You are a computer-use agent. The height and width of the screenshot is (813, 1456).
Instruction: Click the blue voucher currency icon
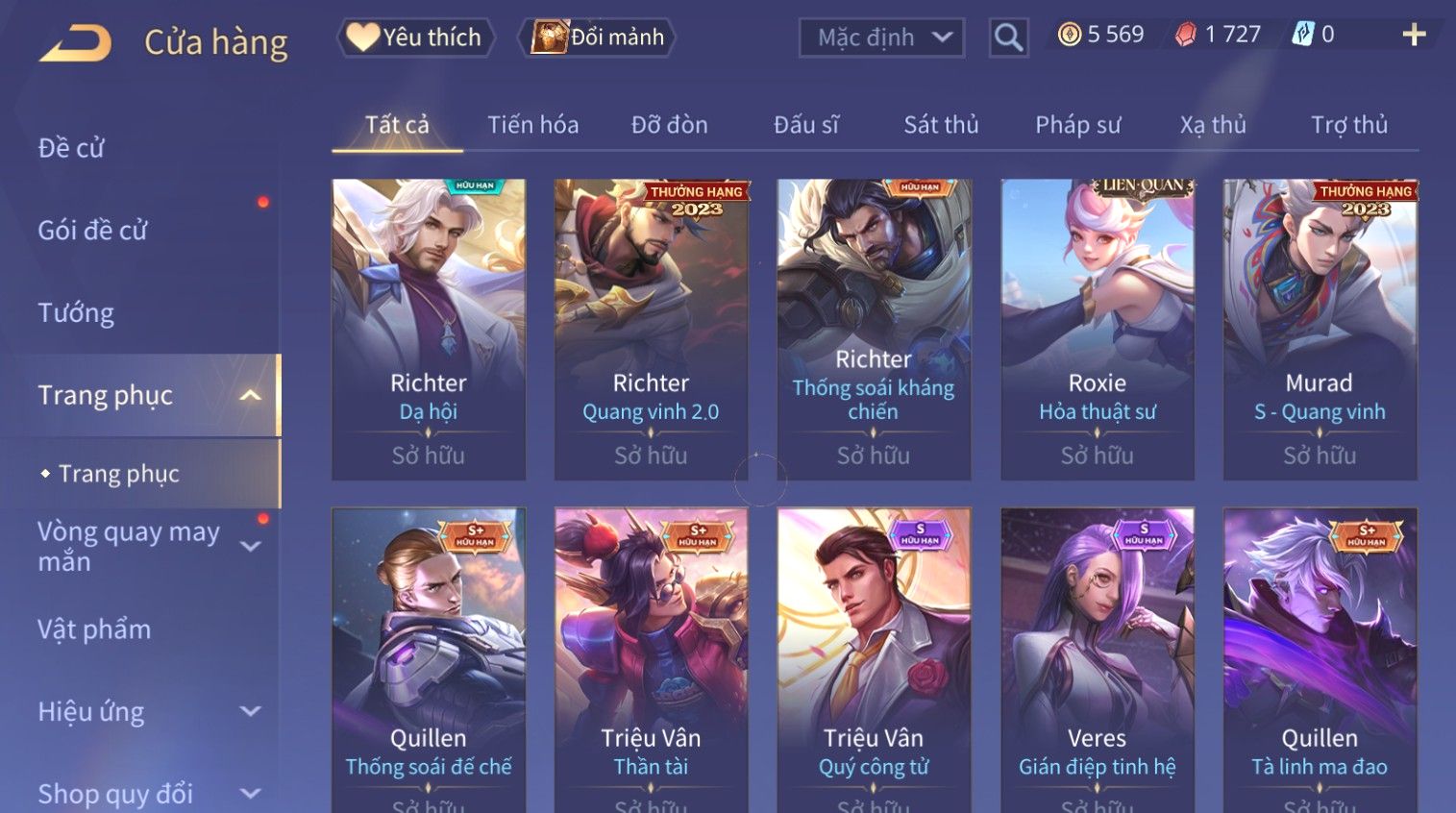point(1301,35)
